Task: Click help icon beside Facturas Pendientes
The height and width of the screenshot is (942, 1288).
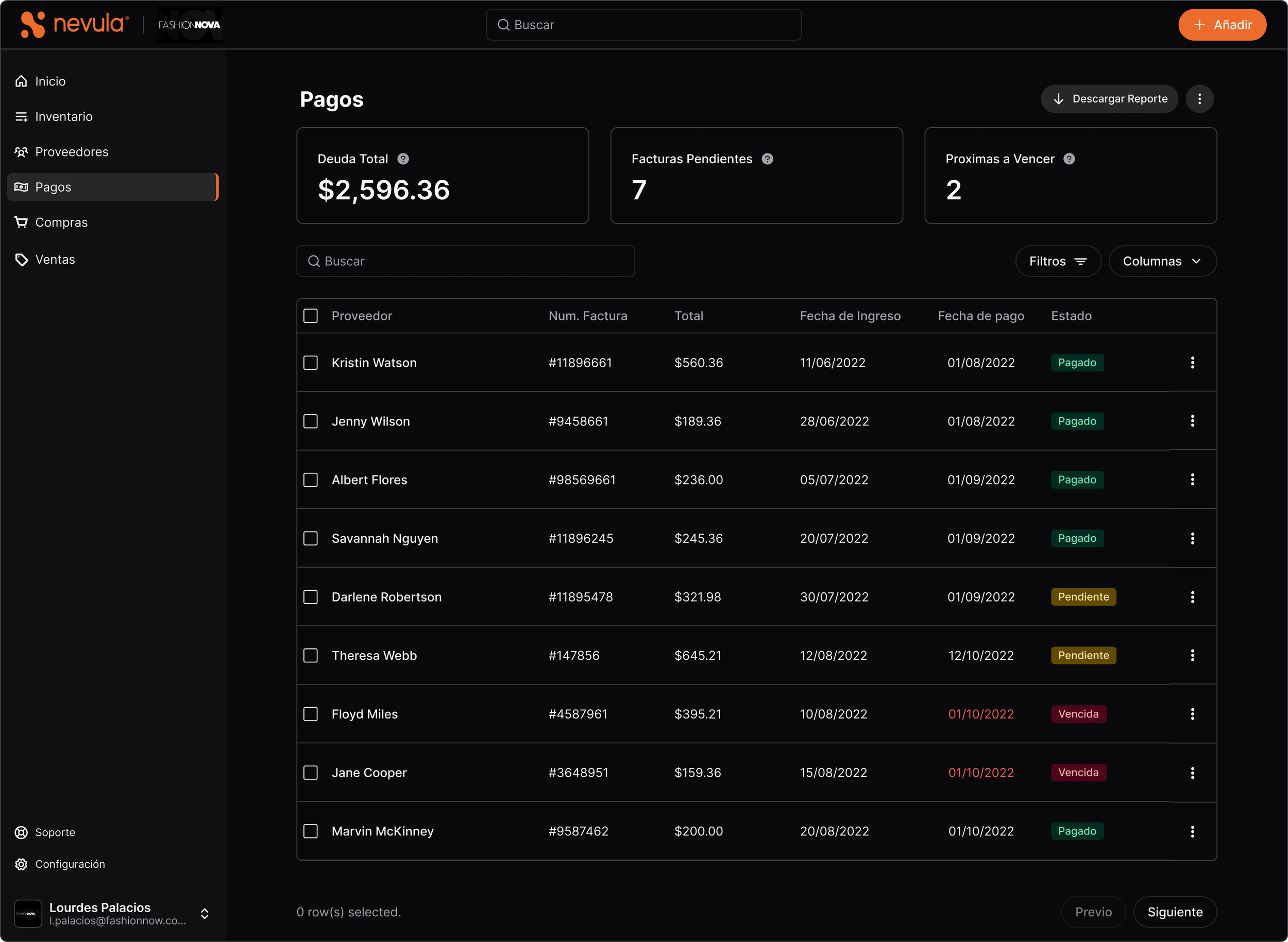Action: pyautogui.click(x=768, y=159)
